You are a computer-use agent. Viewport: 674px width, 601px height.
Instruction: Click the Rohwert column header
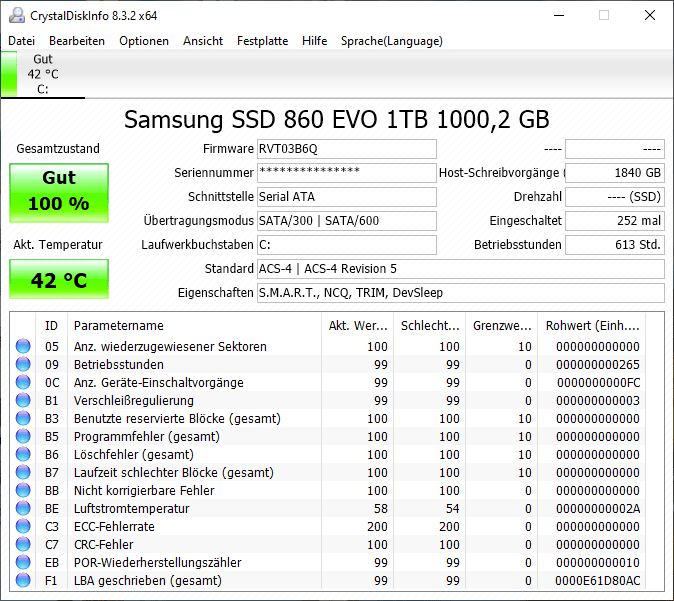click(592, 325)
